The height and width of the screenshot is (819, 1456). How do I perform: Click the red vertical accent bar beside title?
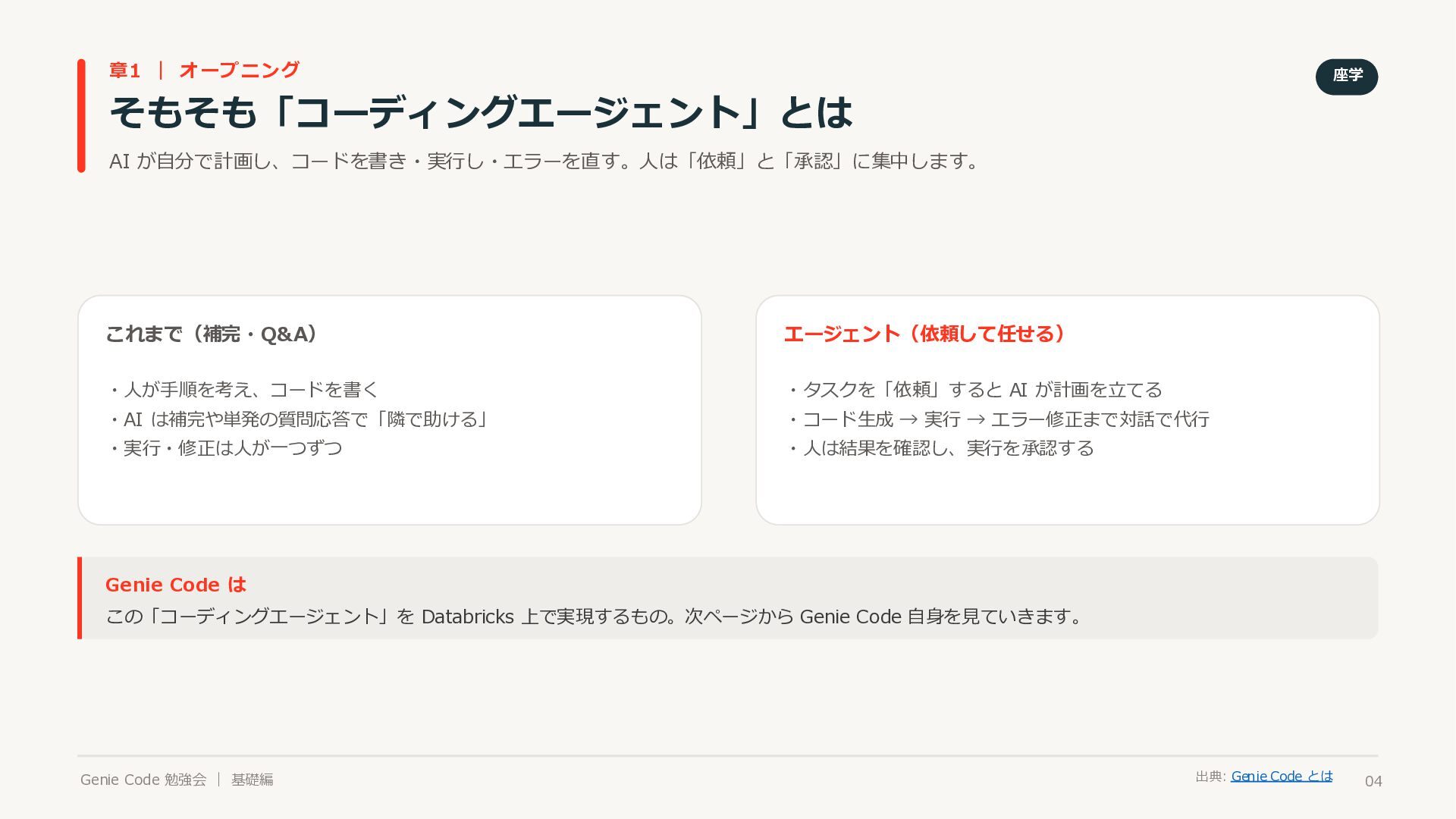[x=81, y=116]
